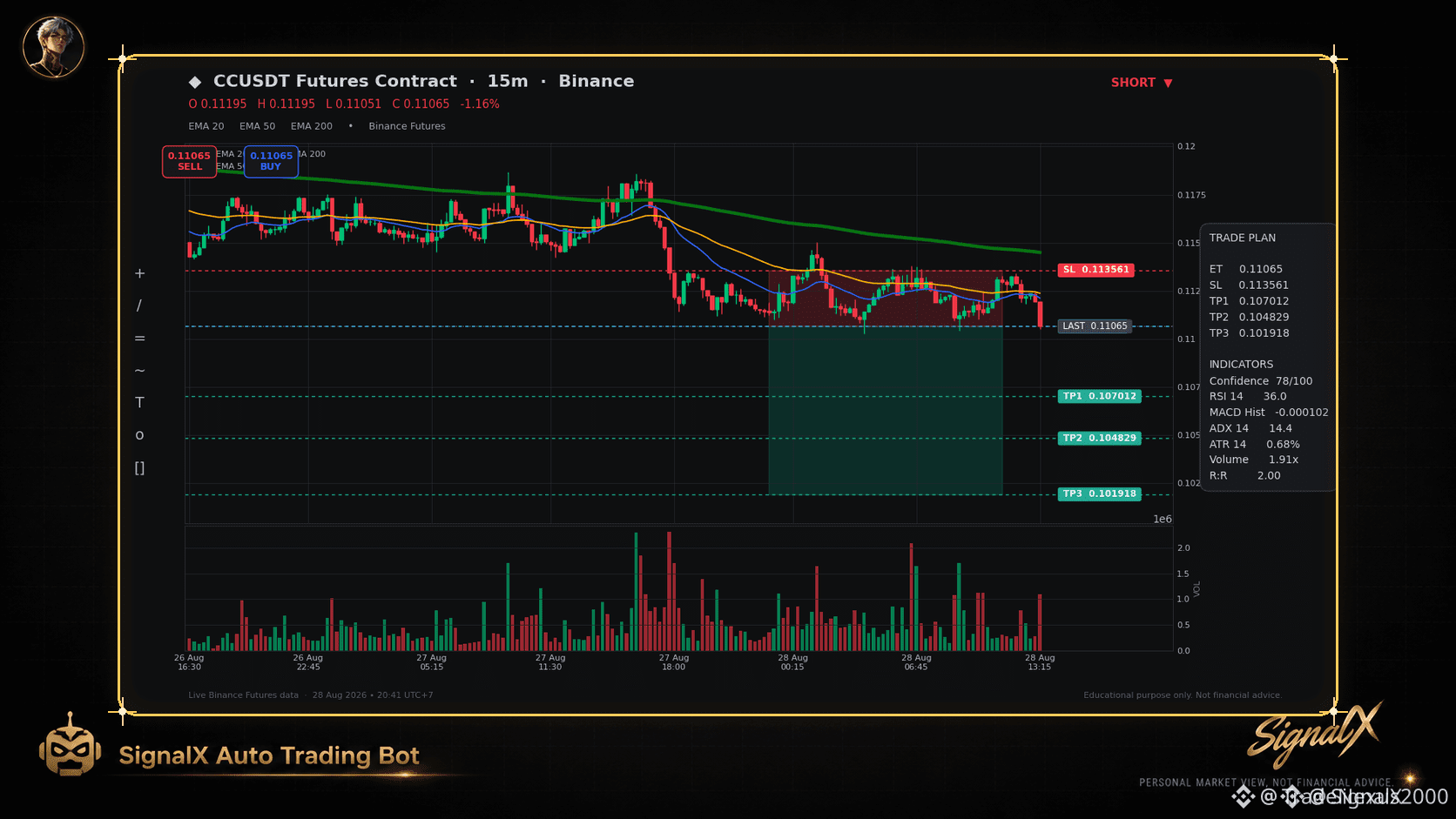Click the EMA 50 legend label

258,126
